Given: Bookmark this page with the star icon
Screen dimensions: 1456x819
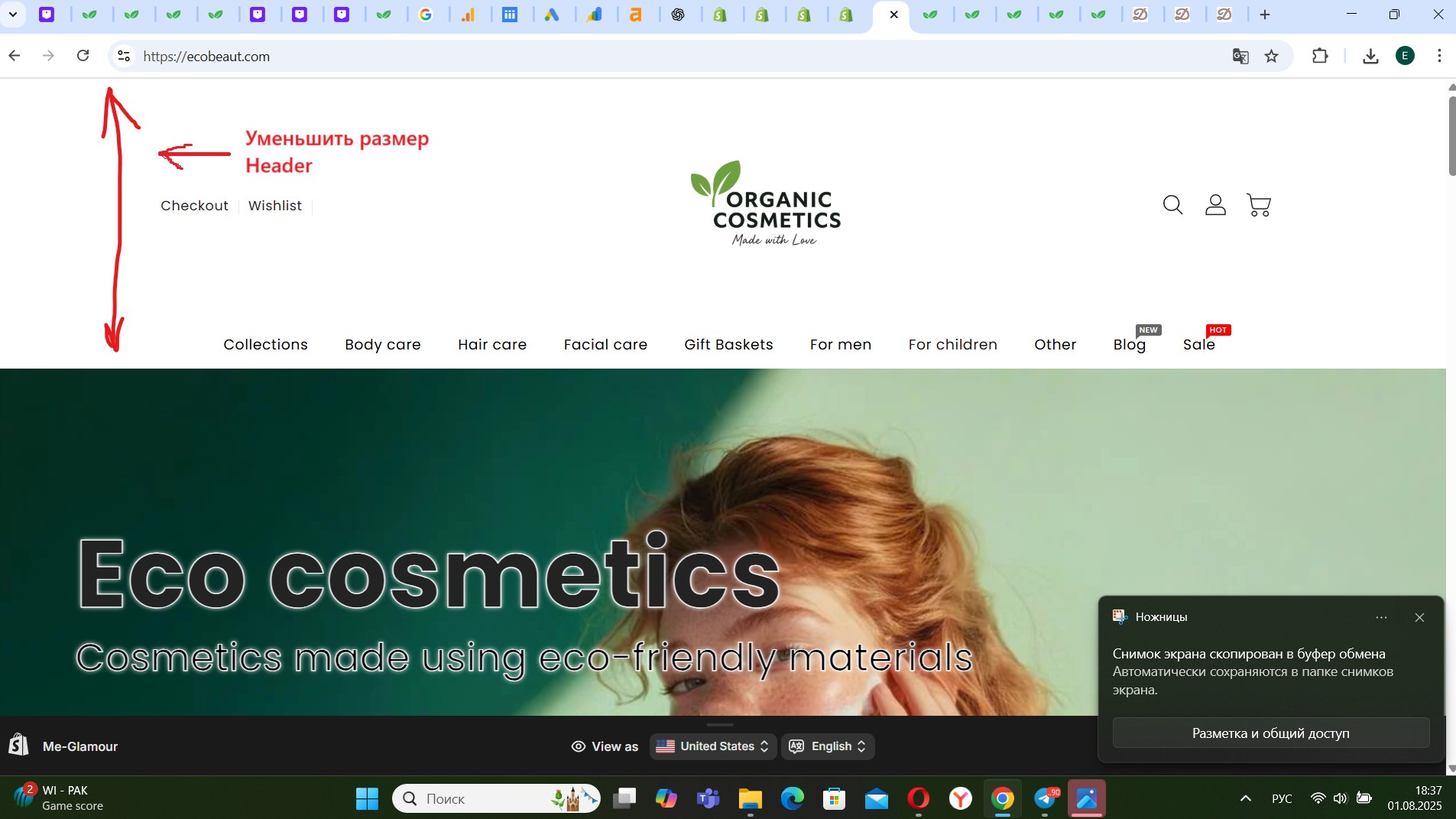Looking at the screenshot, I should (1272, 56).
